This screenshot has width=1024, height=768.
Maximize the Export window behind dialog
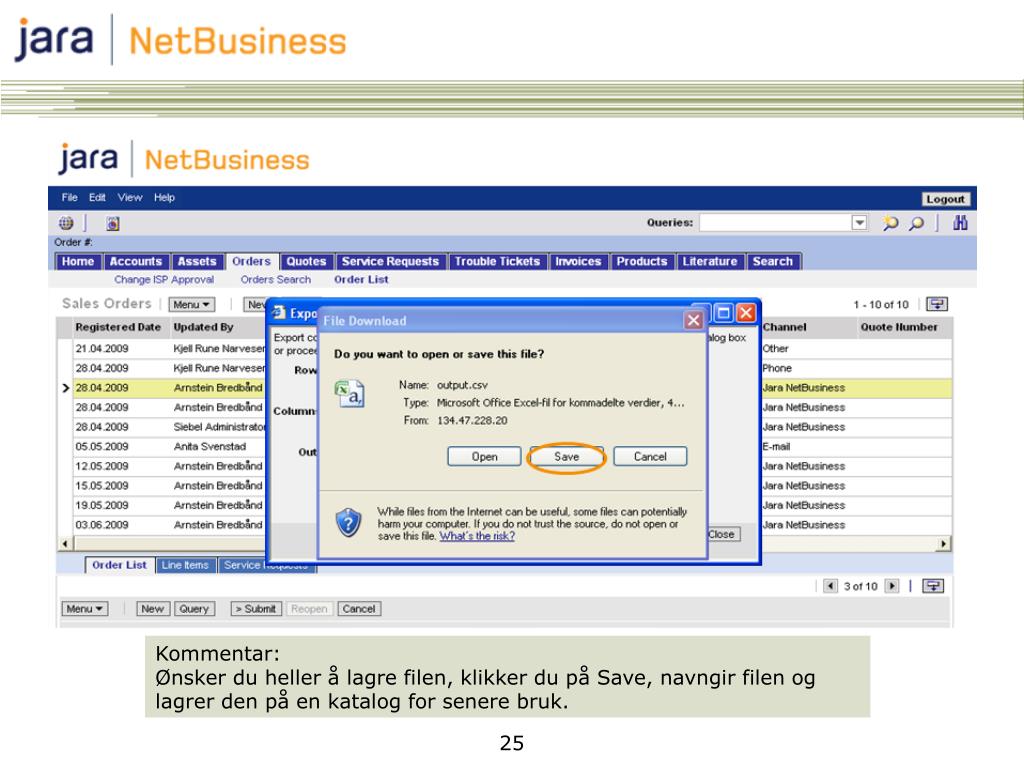point(724,313)
